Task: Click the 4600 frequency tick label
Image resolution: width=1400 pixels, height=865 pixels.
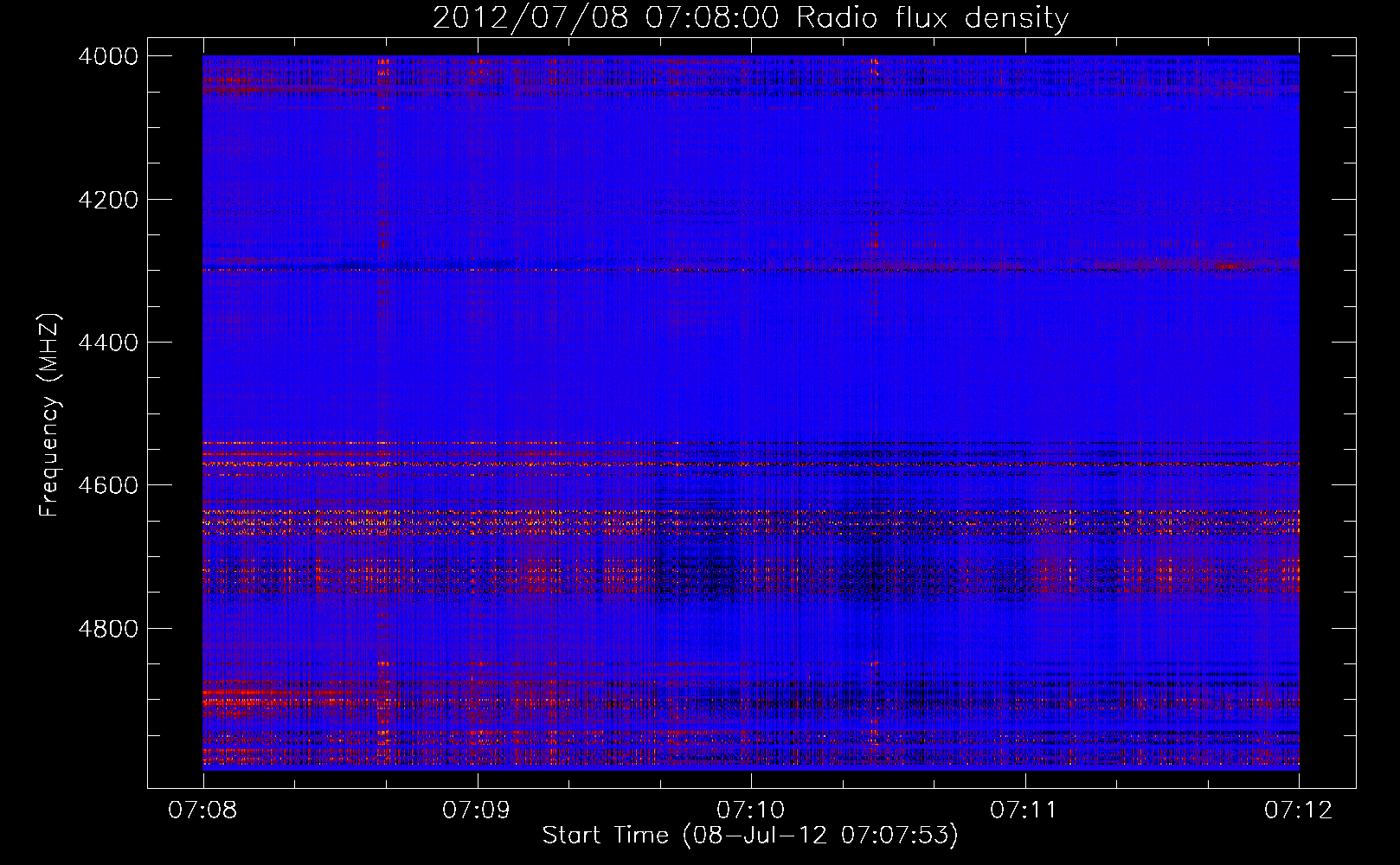Action: pyautogui.click(x=108, y=485)
